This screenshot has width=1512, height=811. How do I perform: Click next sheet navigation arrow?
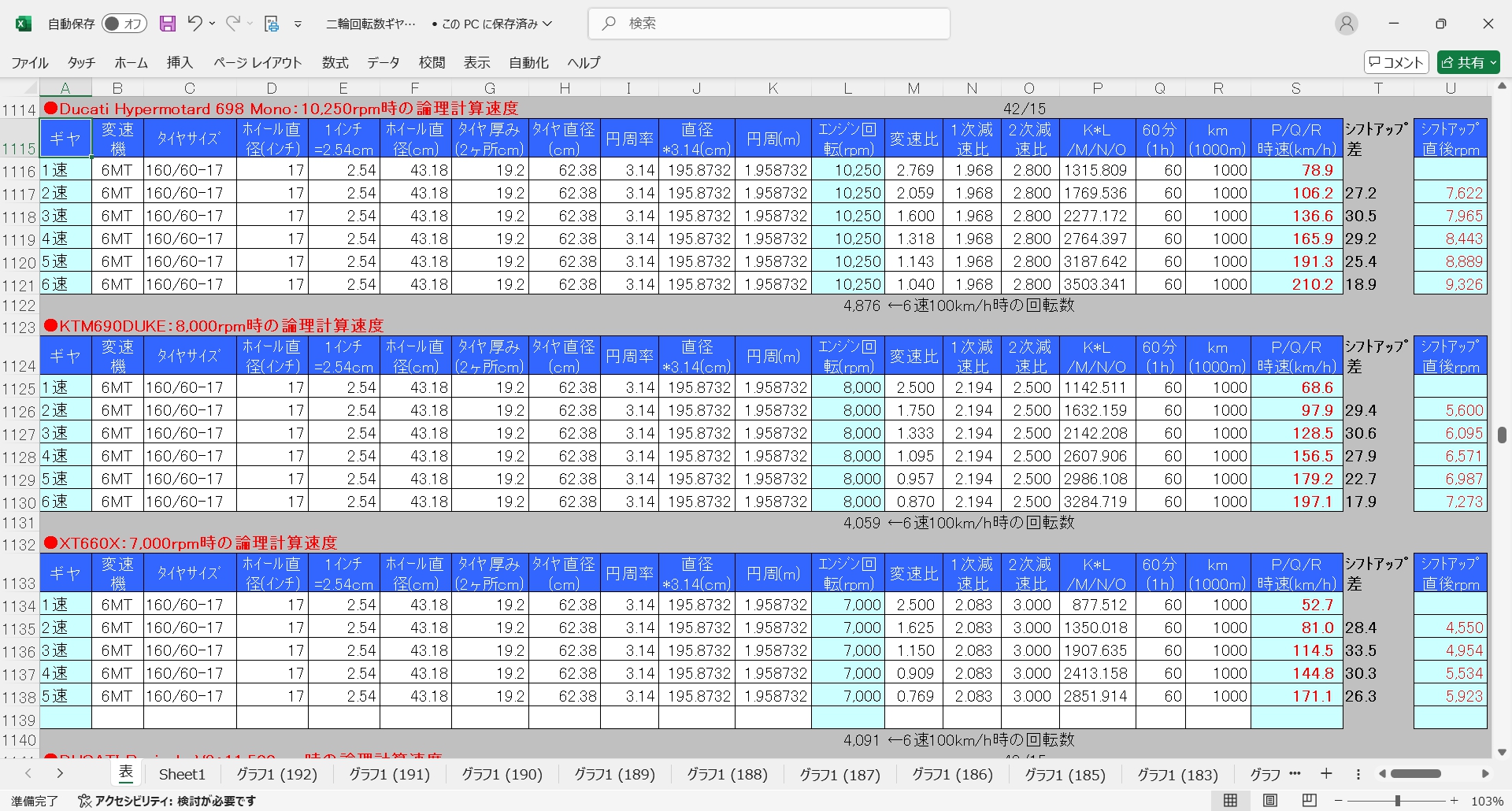[60, 773]
